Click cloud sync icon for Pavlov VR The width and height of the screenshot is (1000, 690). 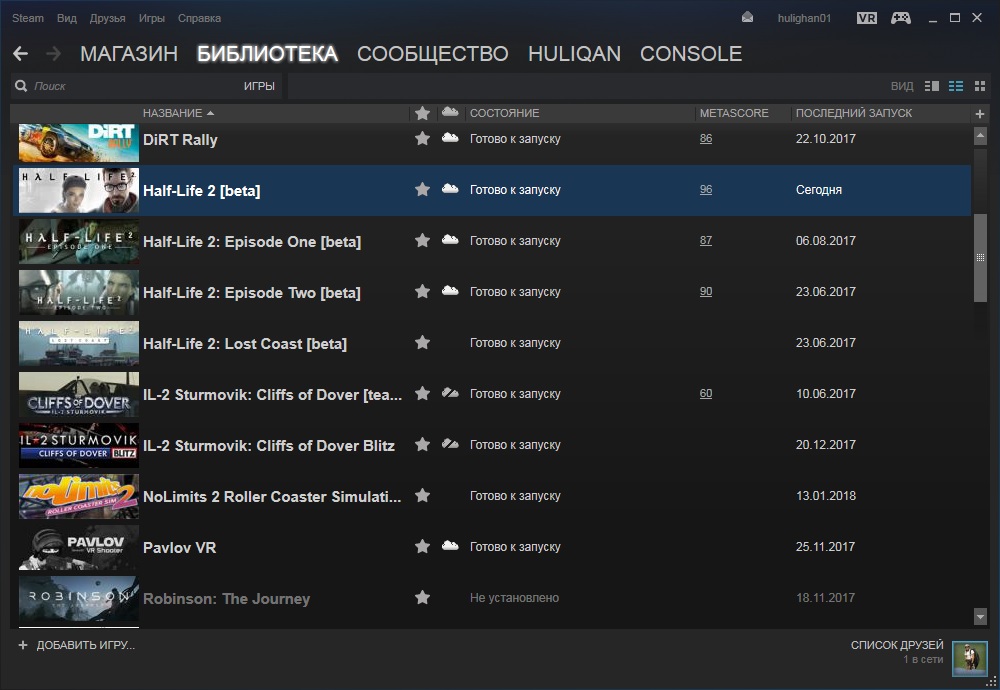point(450,545)
